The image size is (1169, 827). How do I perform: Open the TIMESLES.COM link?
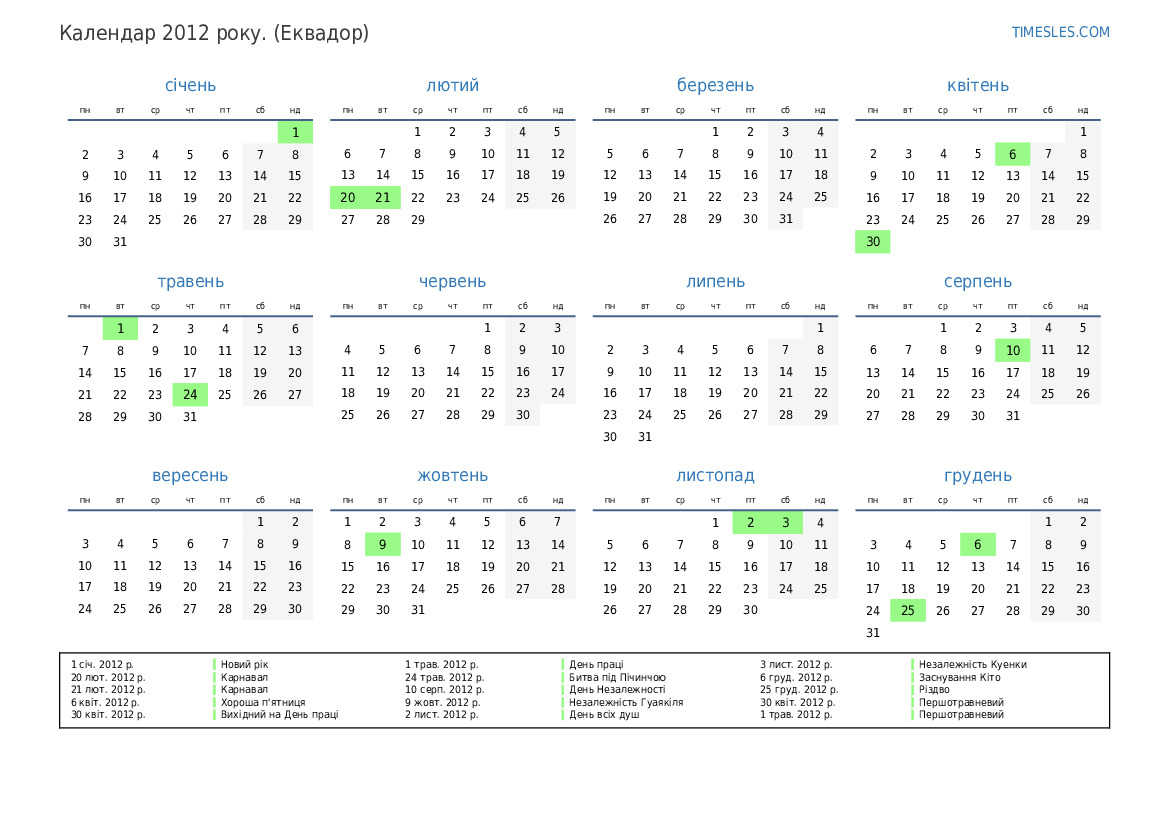click(x=1060, y=32)
